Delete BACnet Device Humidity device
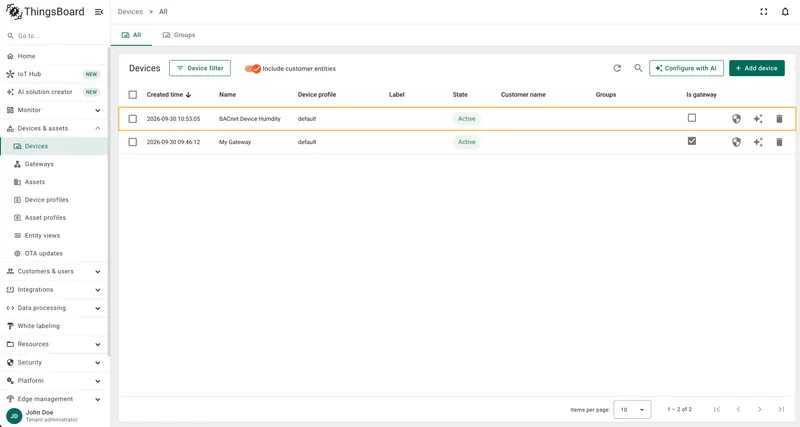800x427 pixels. 779,119
